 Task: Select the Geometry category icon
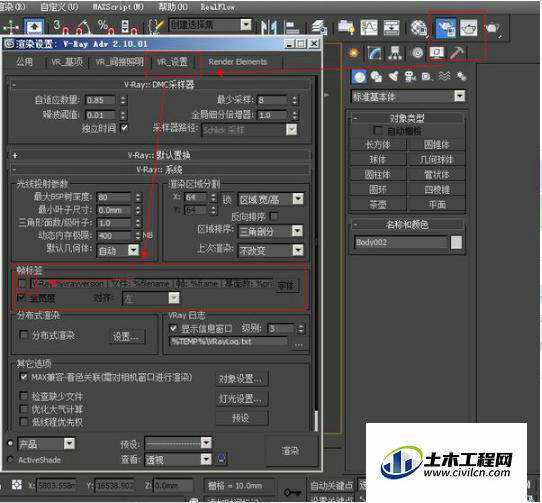tap(359, 76)
